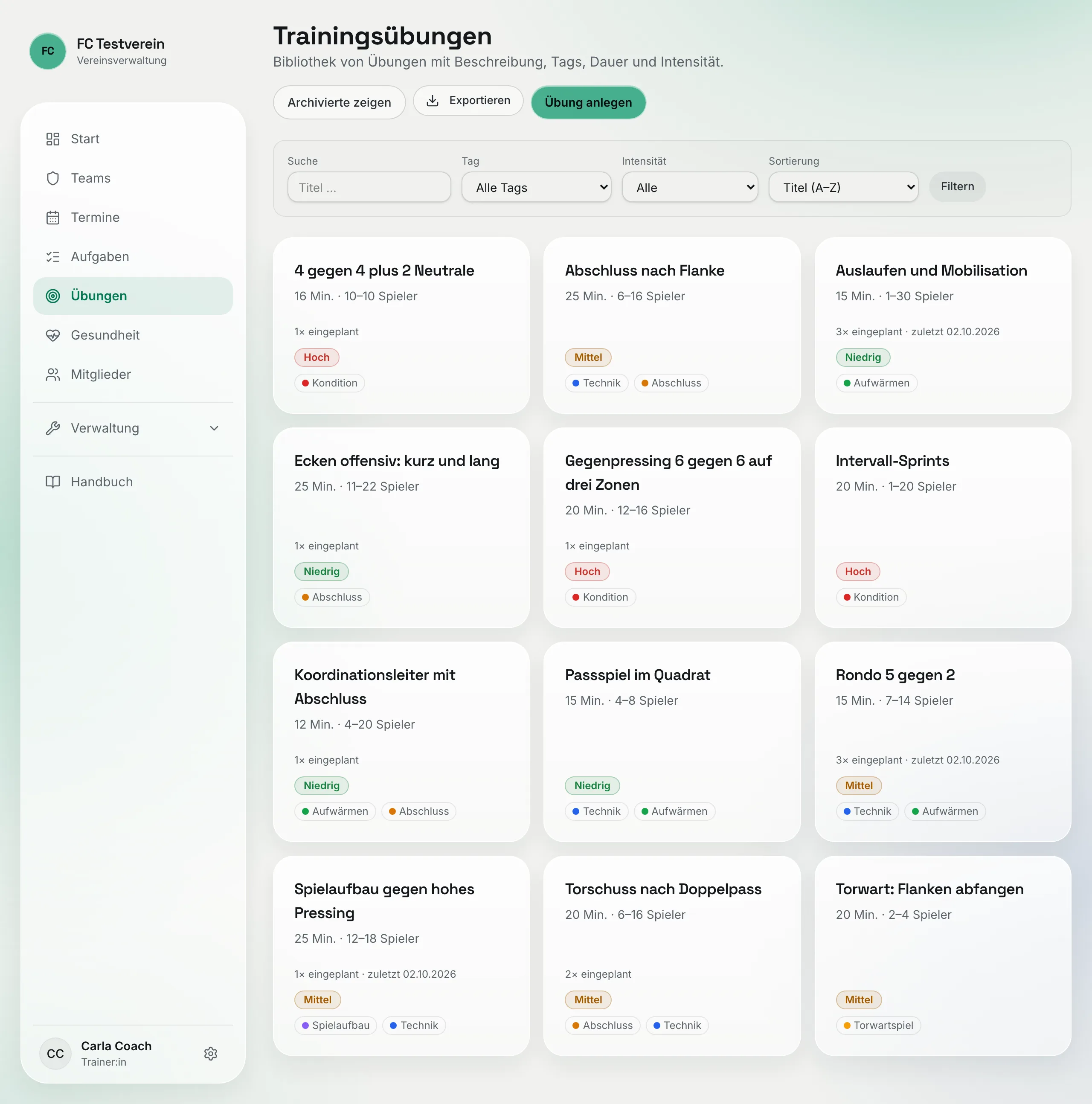
Task: Click the Spielaufbau tag chip
Action: [335, 1026]
